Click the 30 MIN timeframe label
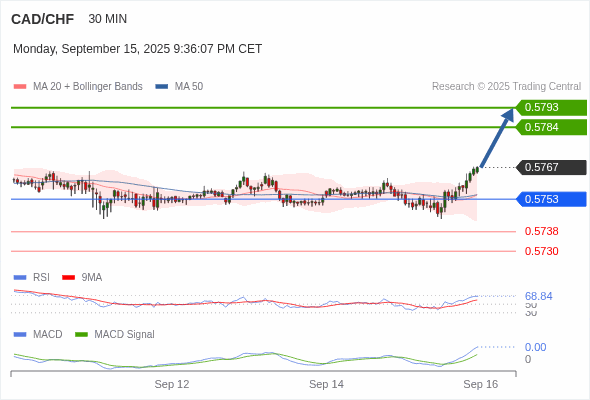 pos(108,19)
